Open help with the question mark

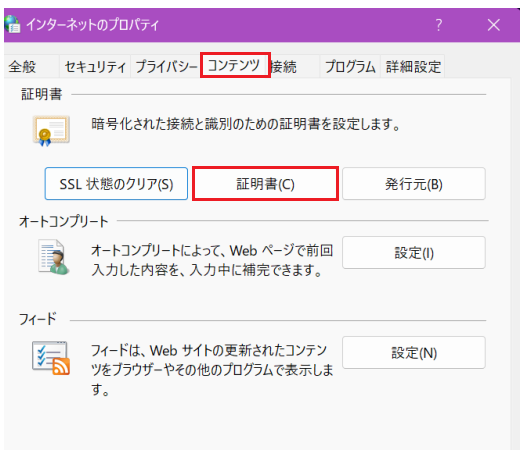439,25
